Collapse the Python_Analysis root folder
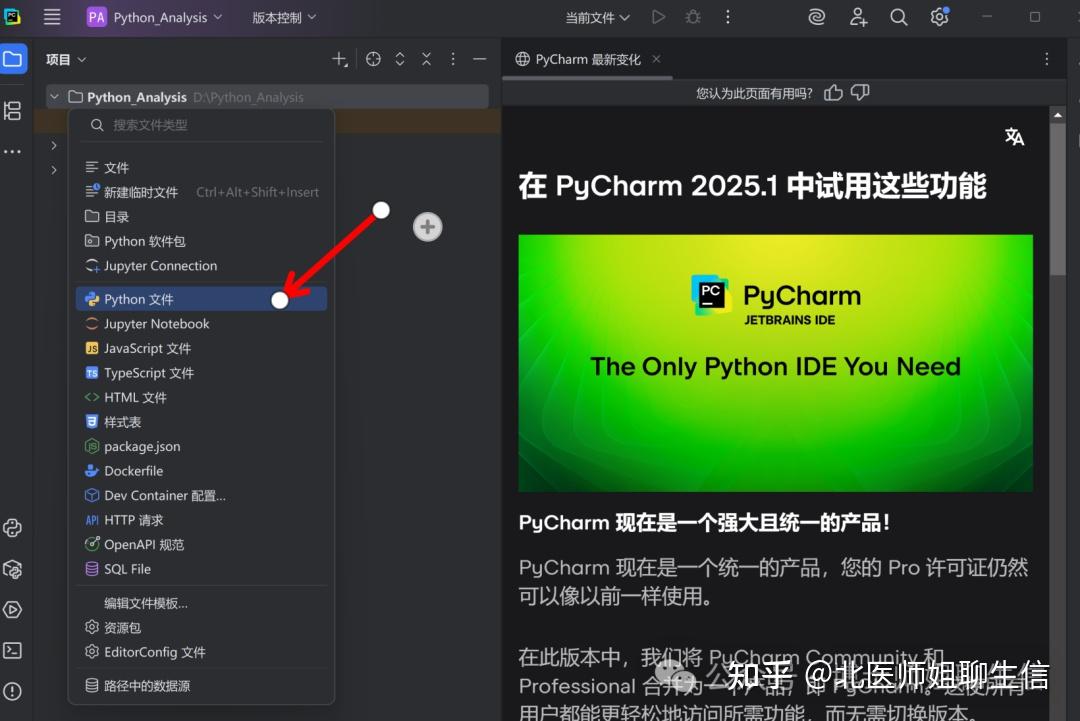The image size is (1080, 721). pyautogui.click(x=54, y=97)
